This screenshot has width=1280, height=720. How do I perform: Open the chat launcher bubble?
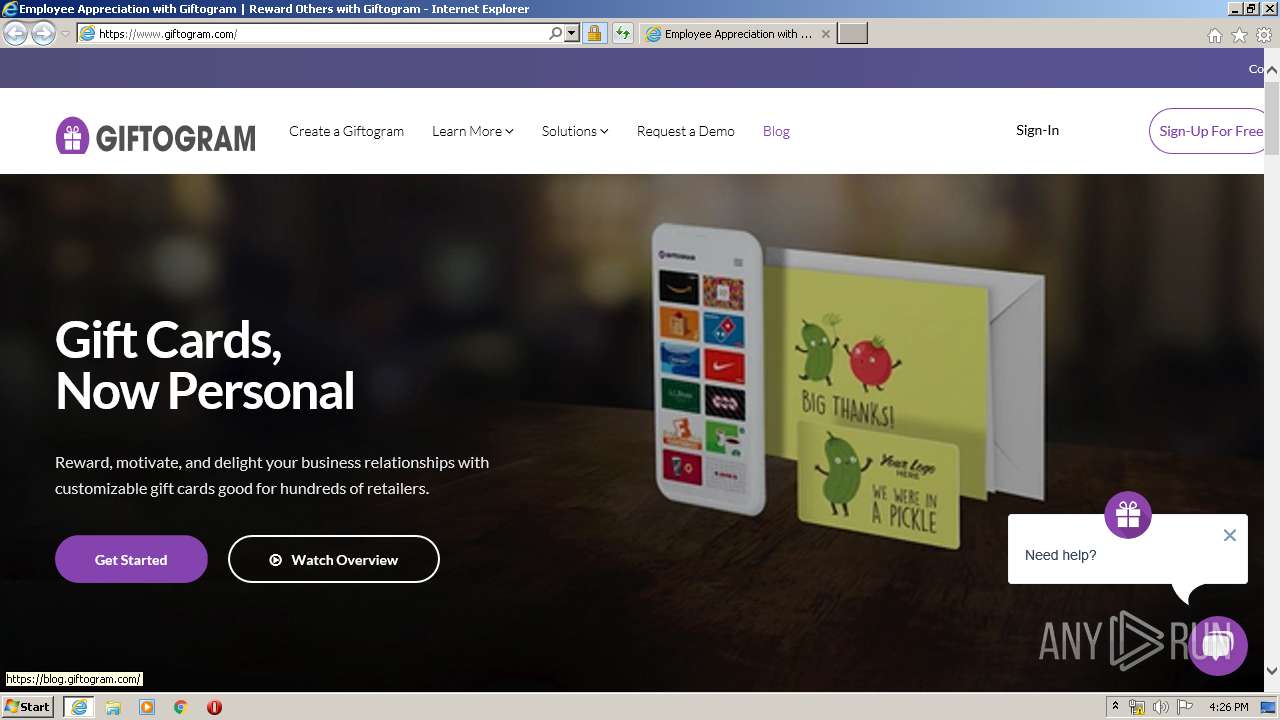point(1217,645)
